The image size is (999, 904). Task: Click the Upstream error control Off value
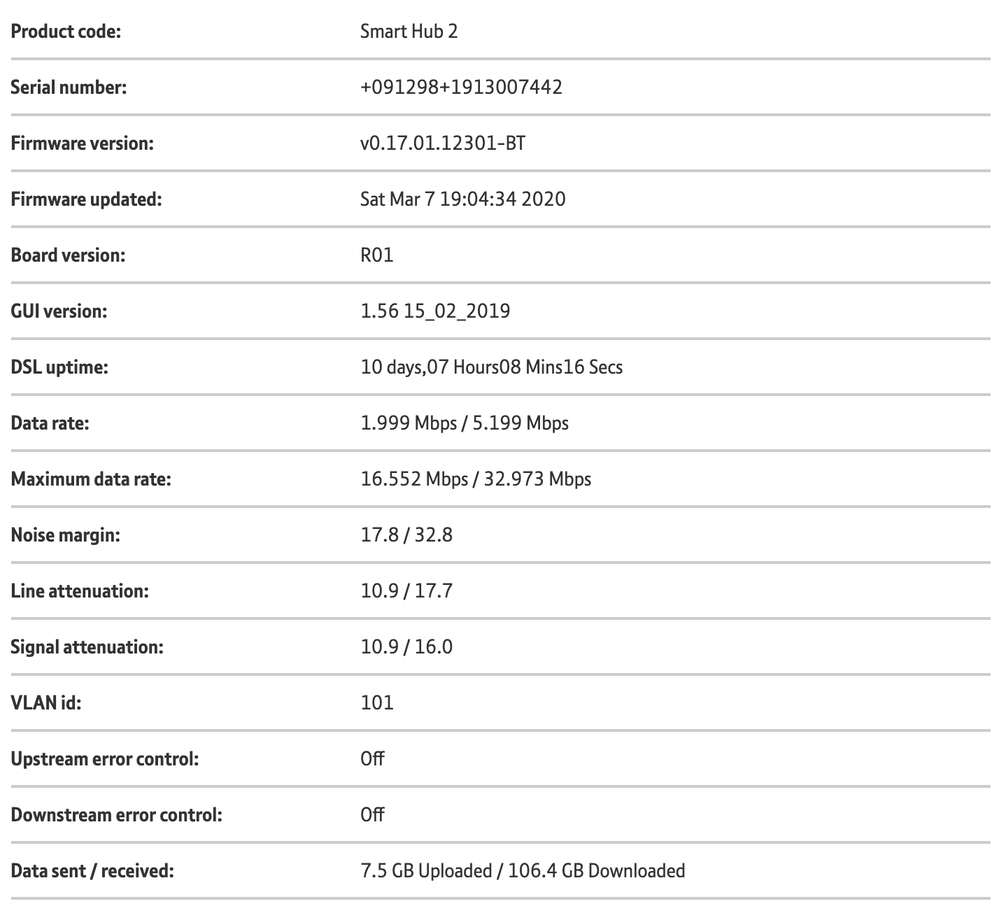coord(372,759)
